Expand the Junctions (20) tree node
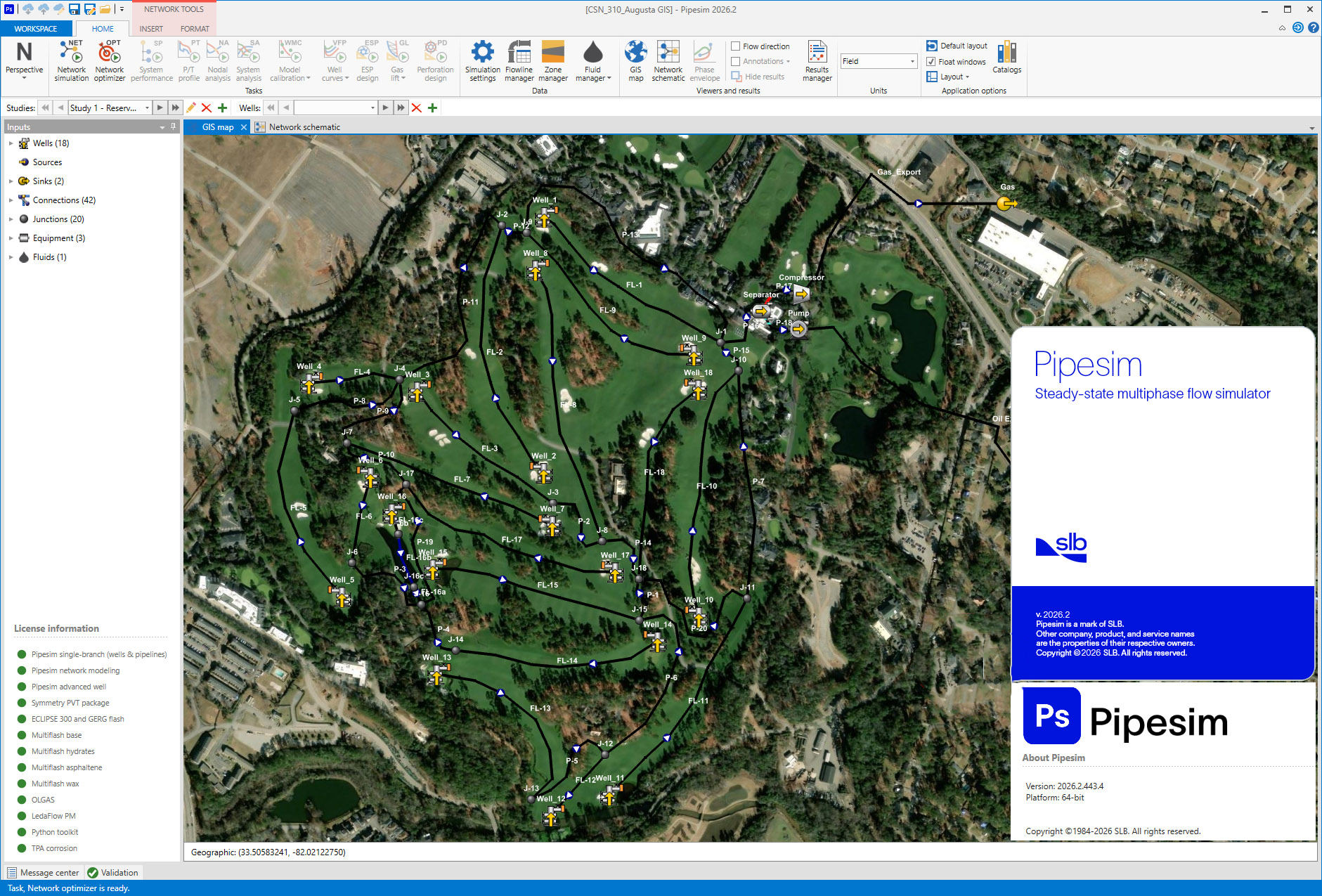The height and width of the screenshot is (896, 1322). click(11, 219)
